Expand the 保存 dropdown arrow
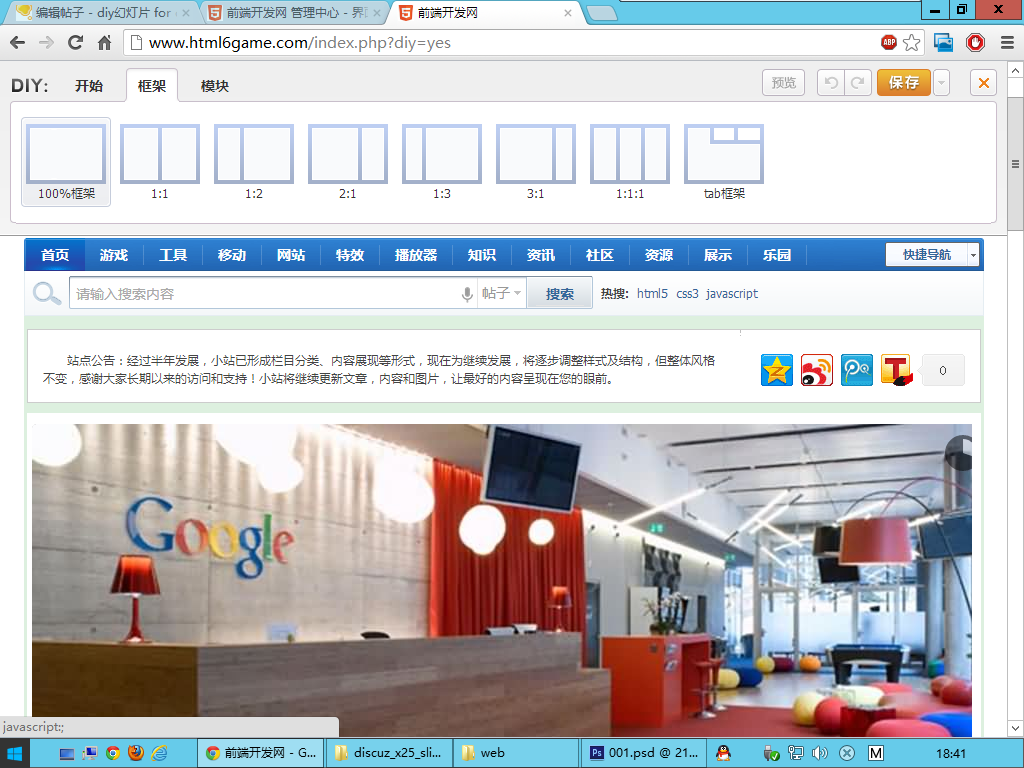This screenshot has height=768, width=1024. (x=941, y=83)
